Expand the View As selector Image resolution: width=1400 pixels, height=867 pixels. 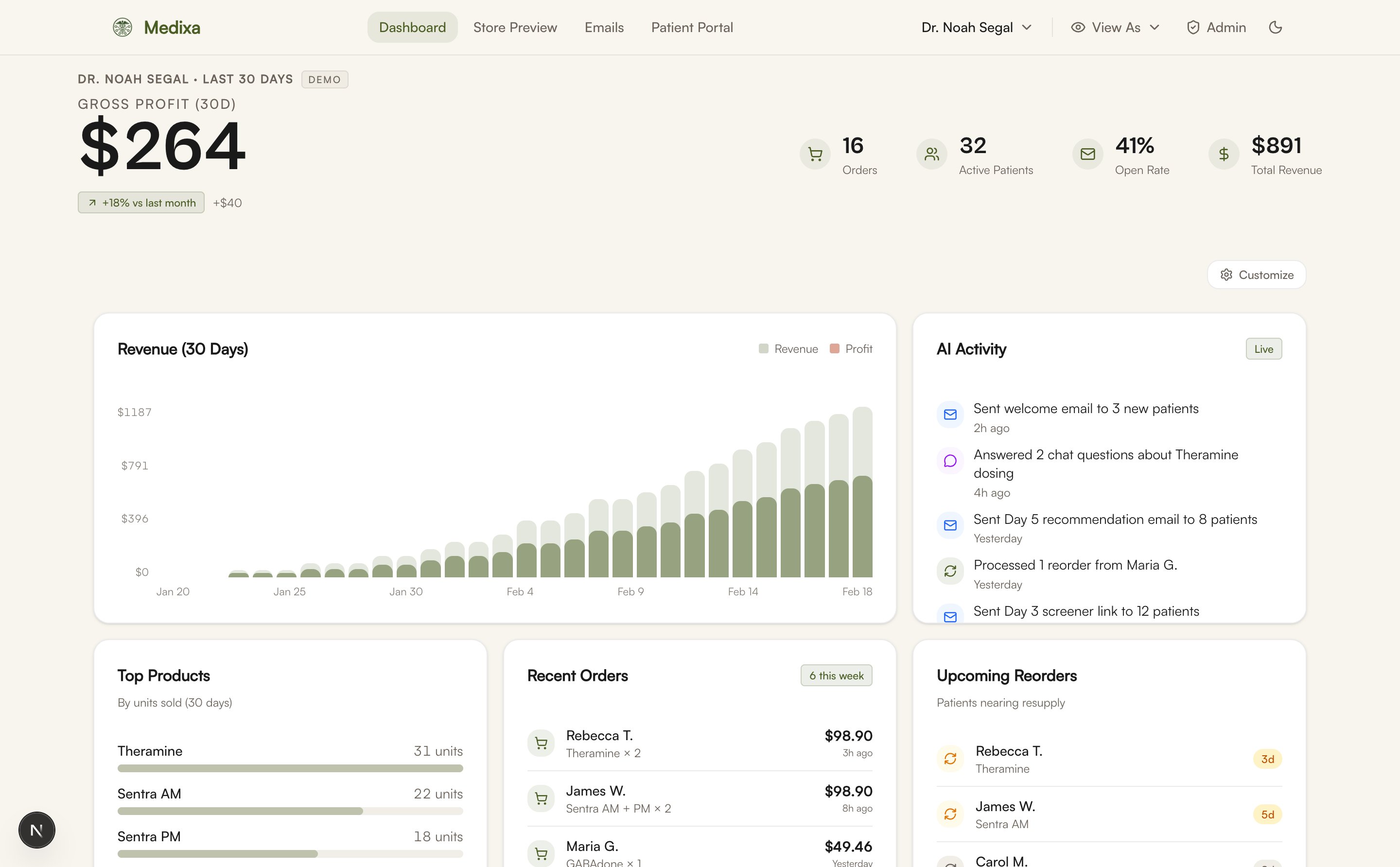[1114, 27]
